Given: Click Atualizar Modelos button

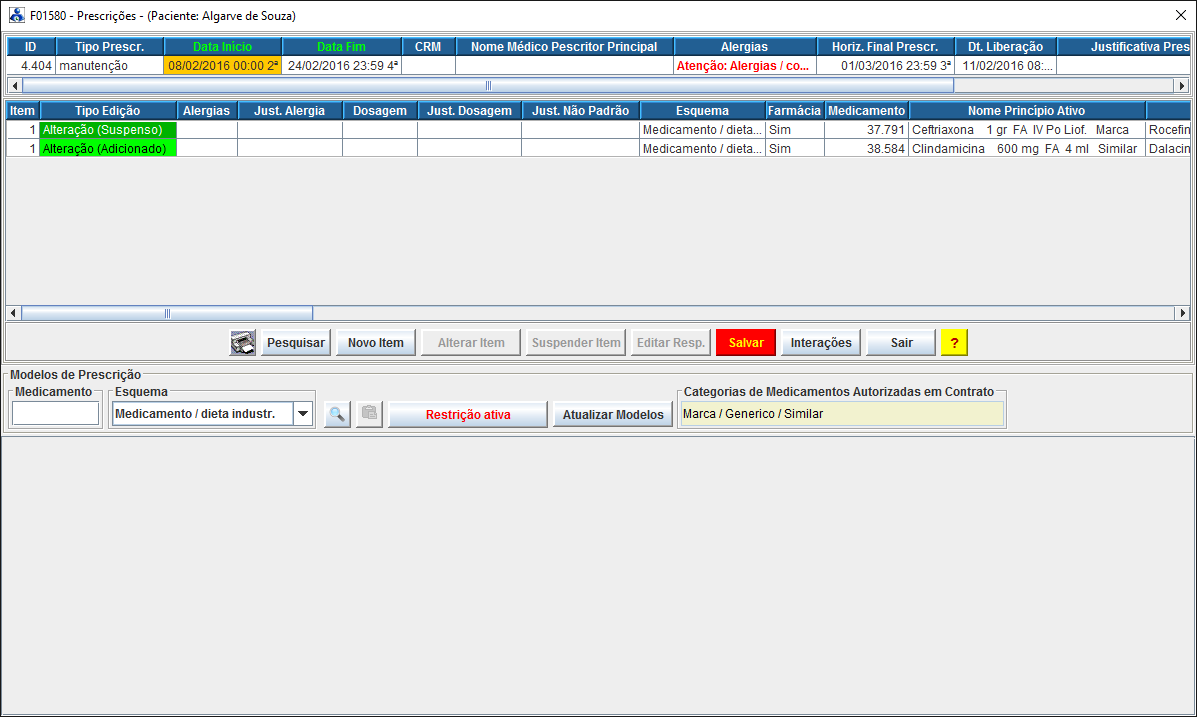Looking at the screenshot, I should (x=613, y=415).
